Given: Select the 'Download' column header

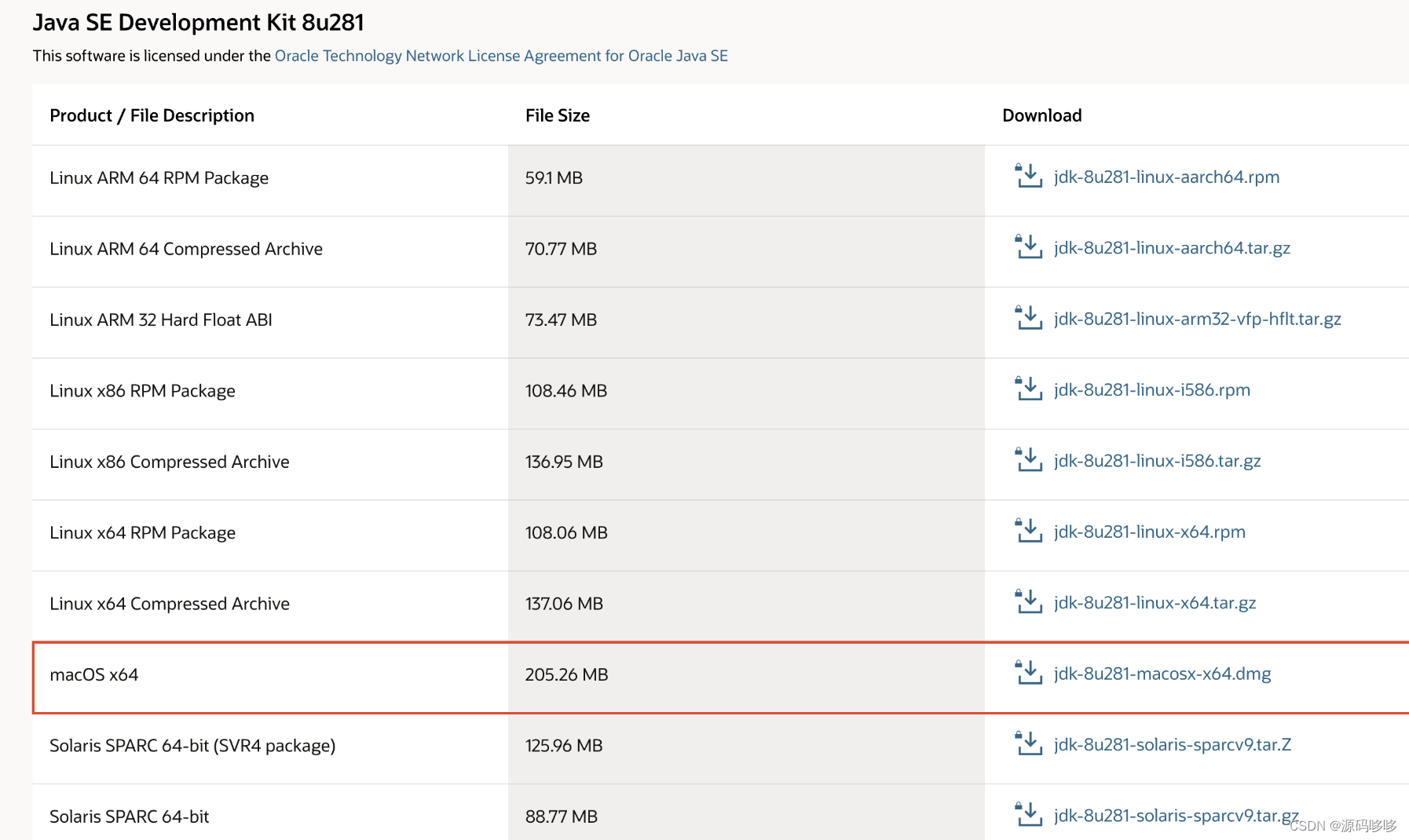Looking at the screenshot, I should 1041,115.
